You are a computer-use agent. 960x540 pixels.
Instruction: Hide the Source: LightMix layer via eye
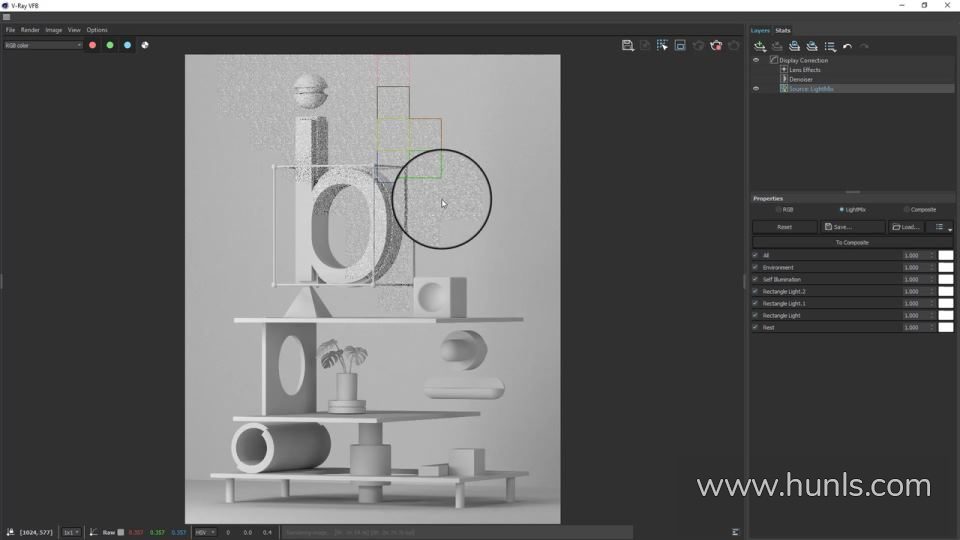[x=756, y=89]
